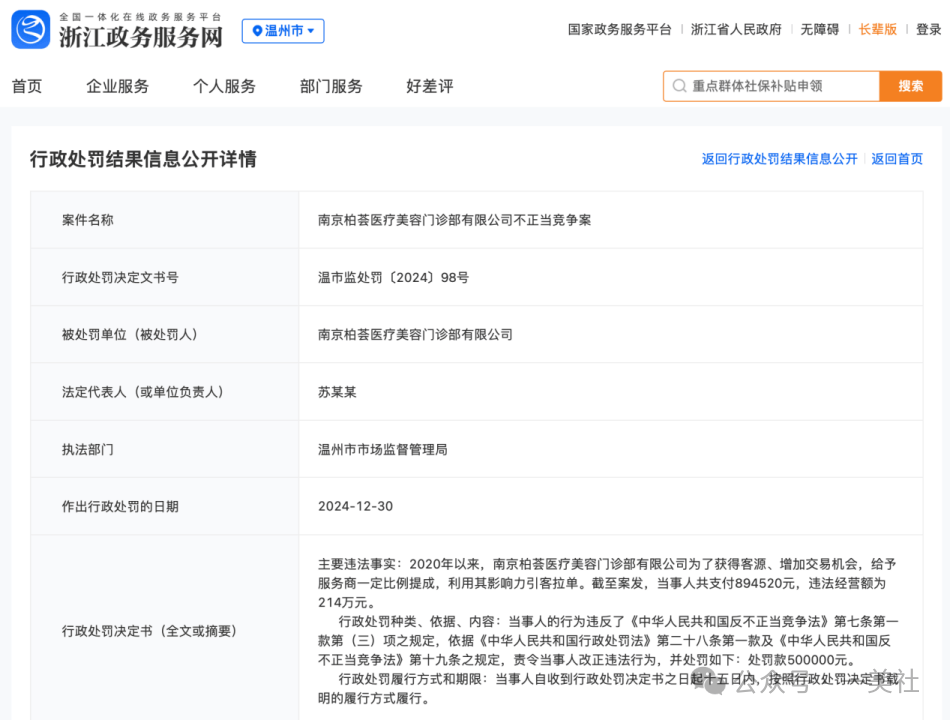Select case name 南京柏荟医疗美容门诊部有限公司不正当竞争案

click(454, 220)
